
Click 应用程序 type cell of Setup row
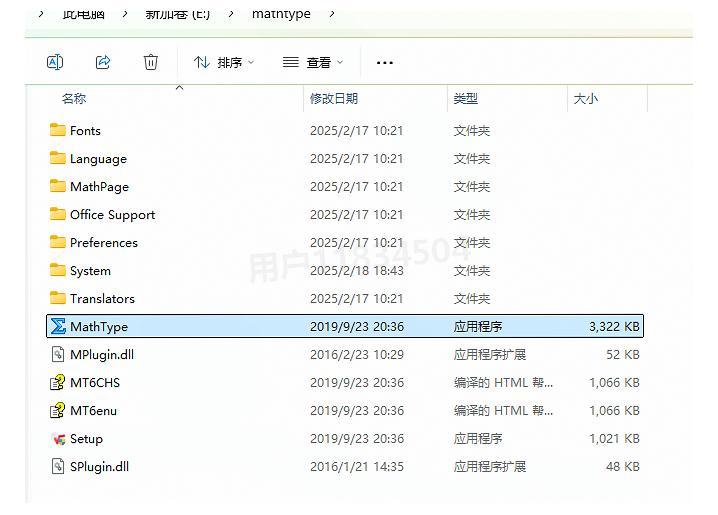click(x=478, y=439)
